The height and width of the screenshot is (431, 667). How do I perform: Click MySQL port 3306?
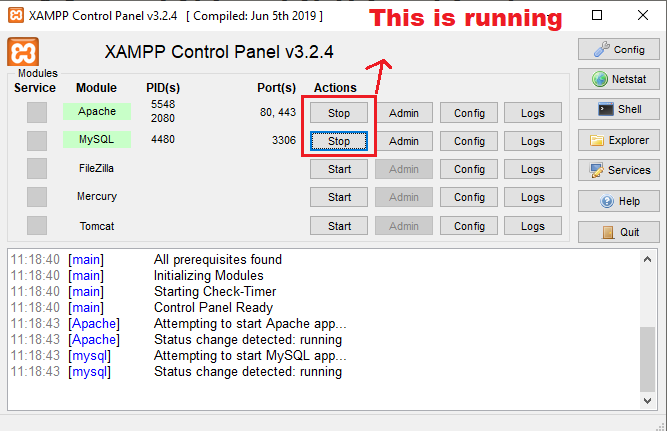[x=284, y=140]
